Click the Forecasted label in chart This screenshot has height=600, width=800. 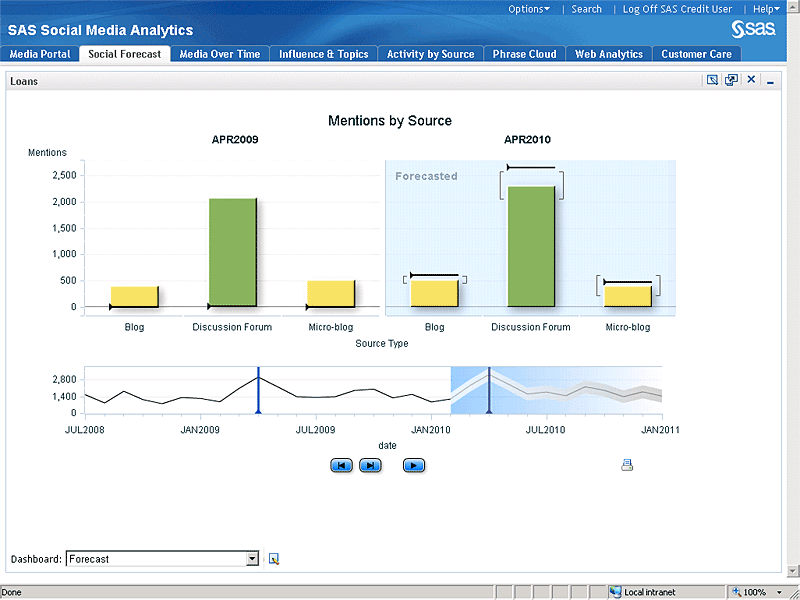click(x=427, y=176)
